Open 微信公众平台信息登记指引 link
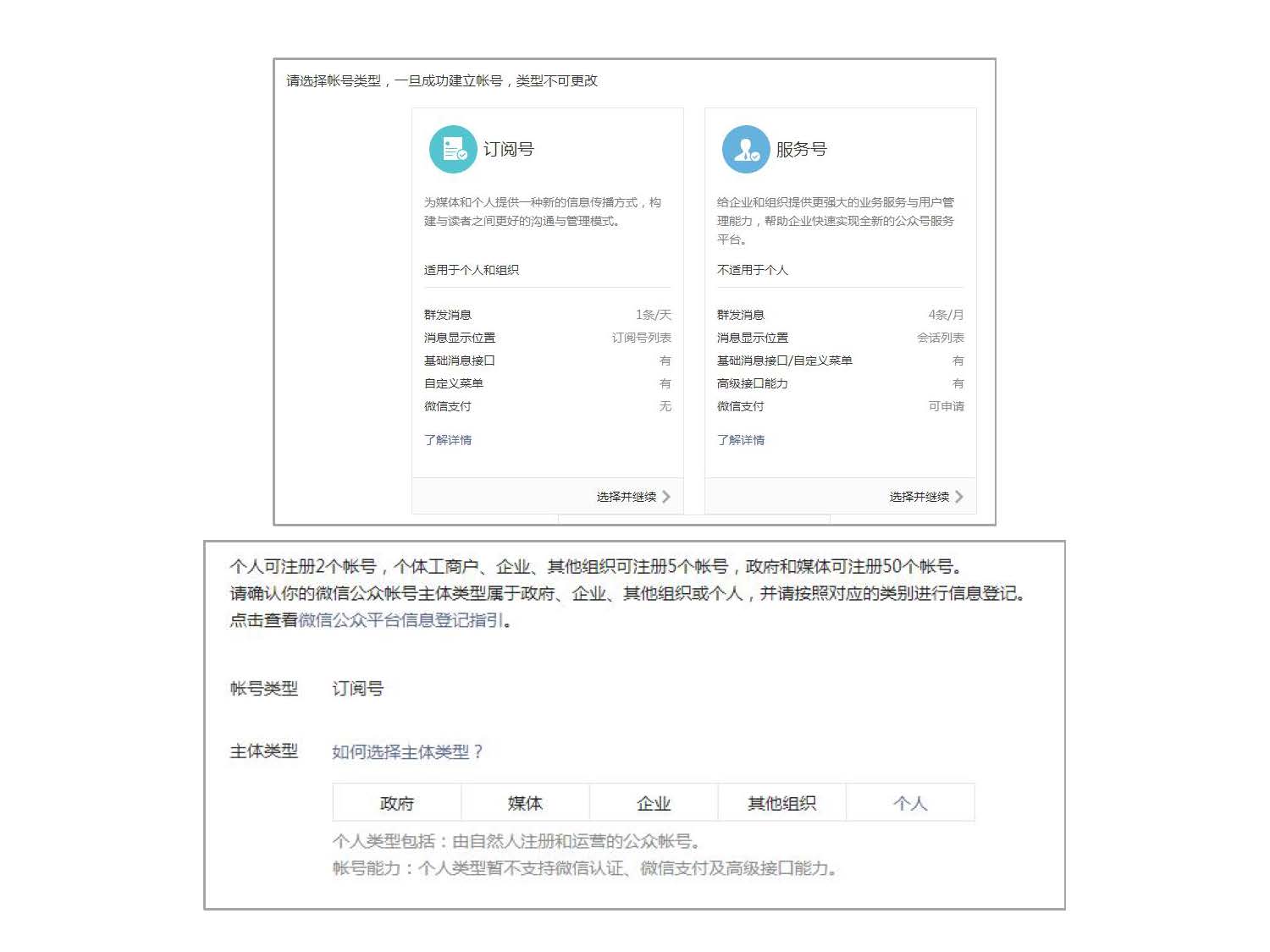Viewport: 1270px width, 952px height. (400, 620)
